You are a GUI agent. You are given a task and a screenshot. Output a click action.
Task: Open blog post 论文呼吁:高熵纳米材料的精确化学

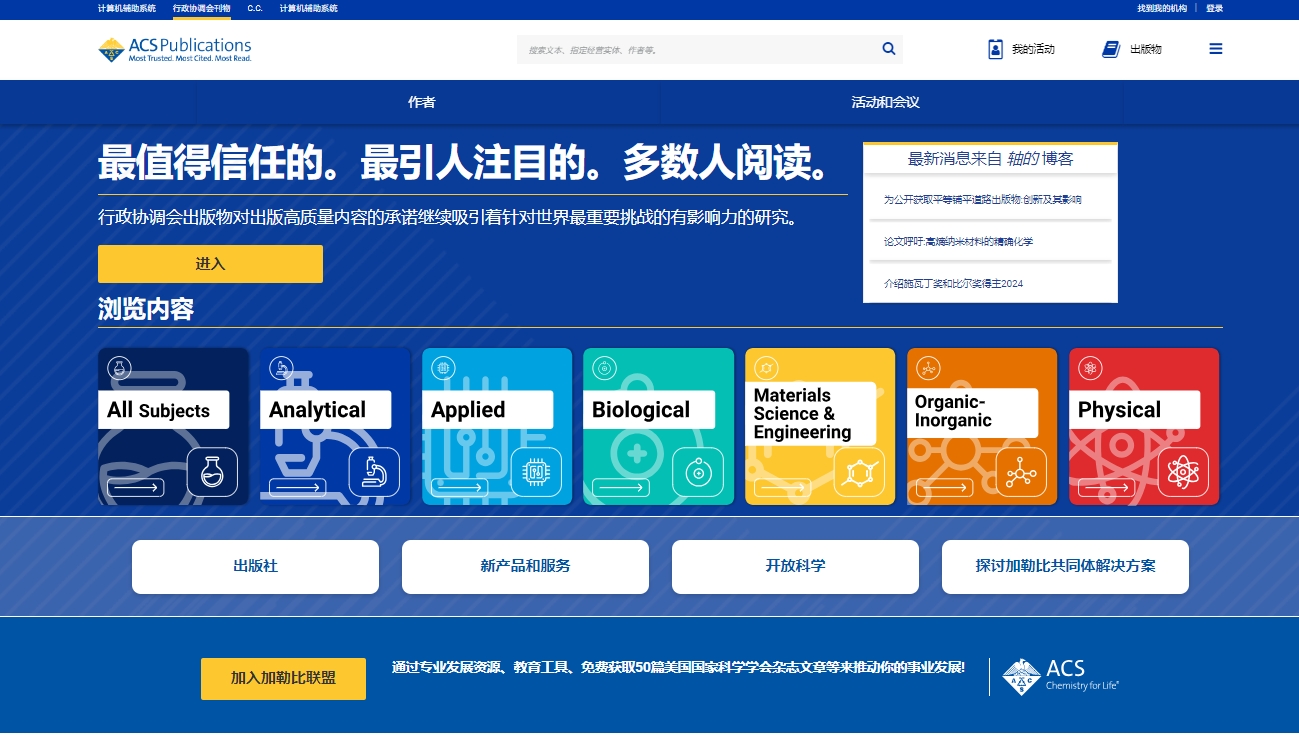958,242
